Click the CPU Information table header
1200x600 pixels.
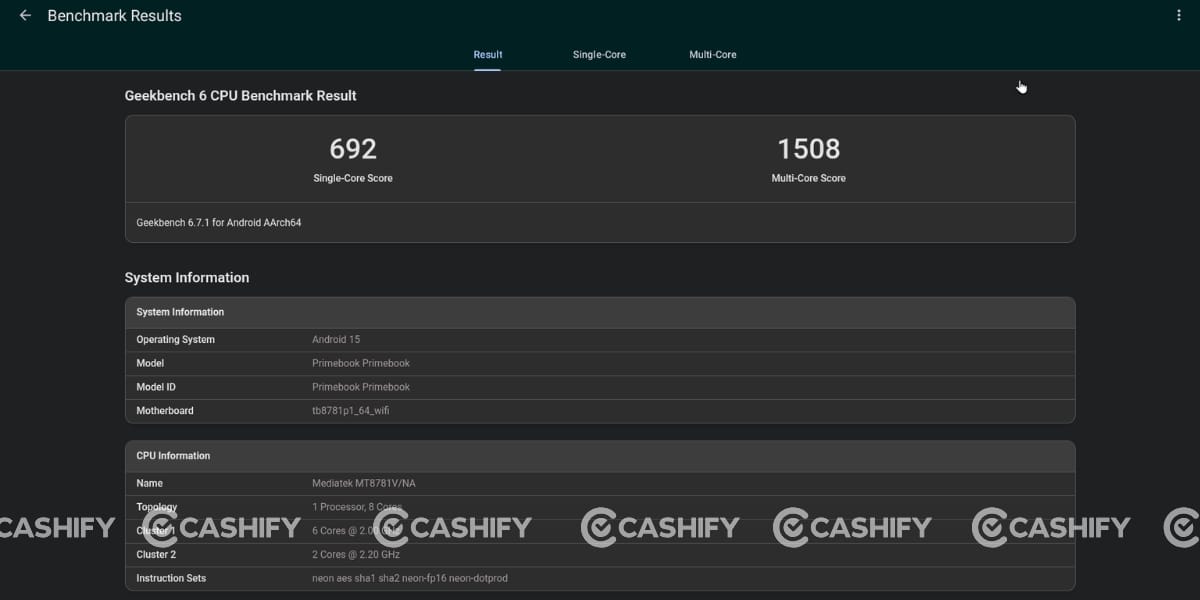(x=600, y=456)
